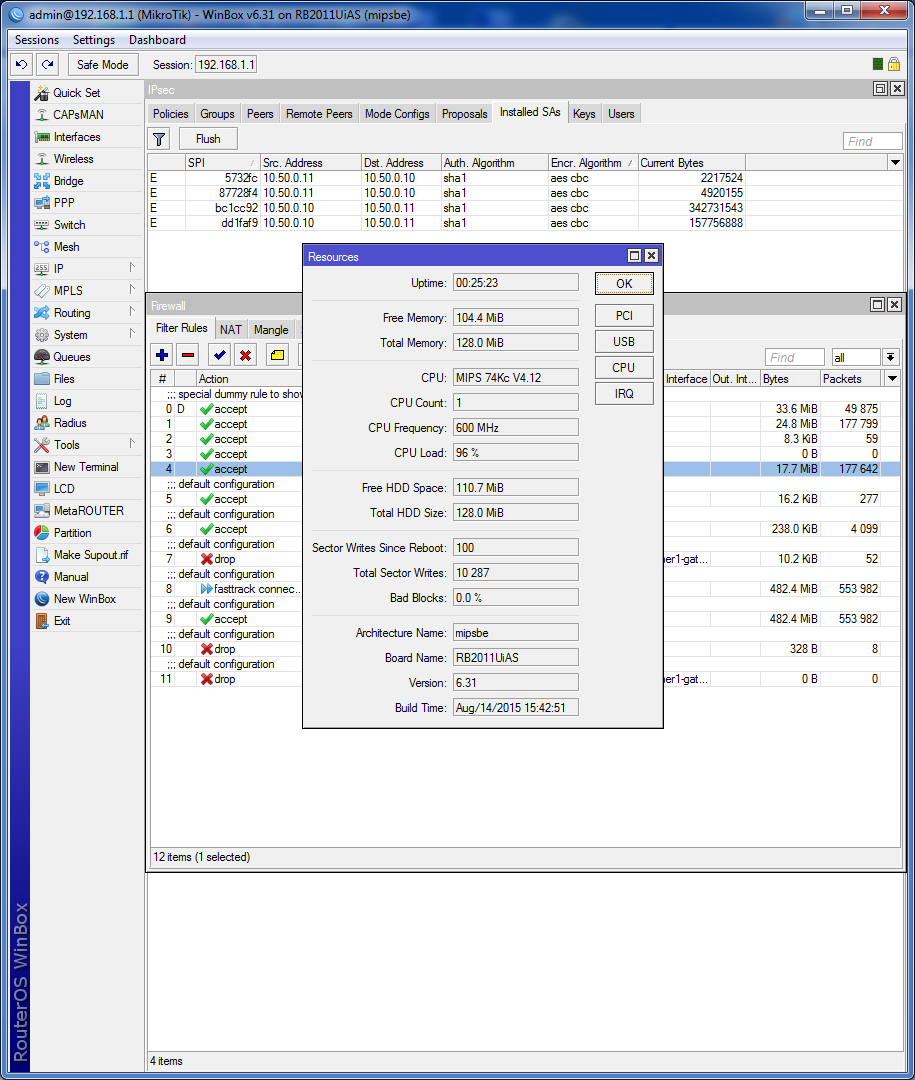The height and width of the screenshot is (1080, 915).
Task: Switch to the NAT tab in Firewall
Action: click(x=231, y=329)
